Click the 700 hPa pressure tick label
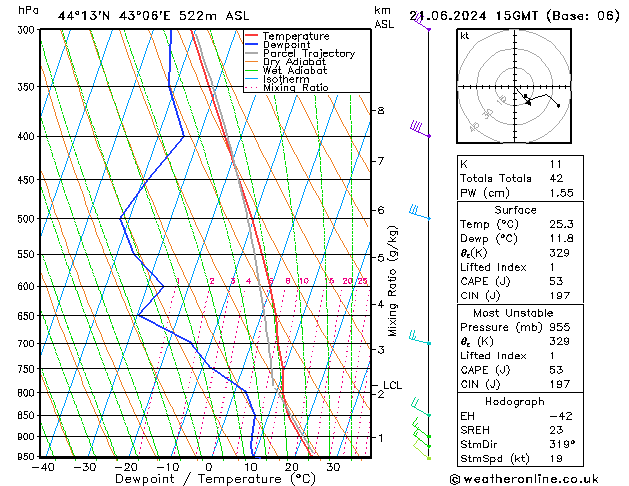This screenshot has height=486, width=629. click(28, 344)
